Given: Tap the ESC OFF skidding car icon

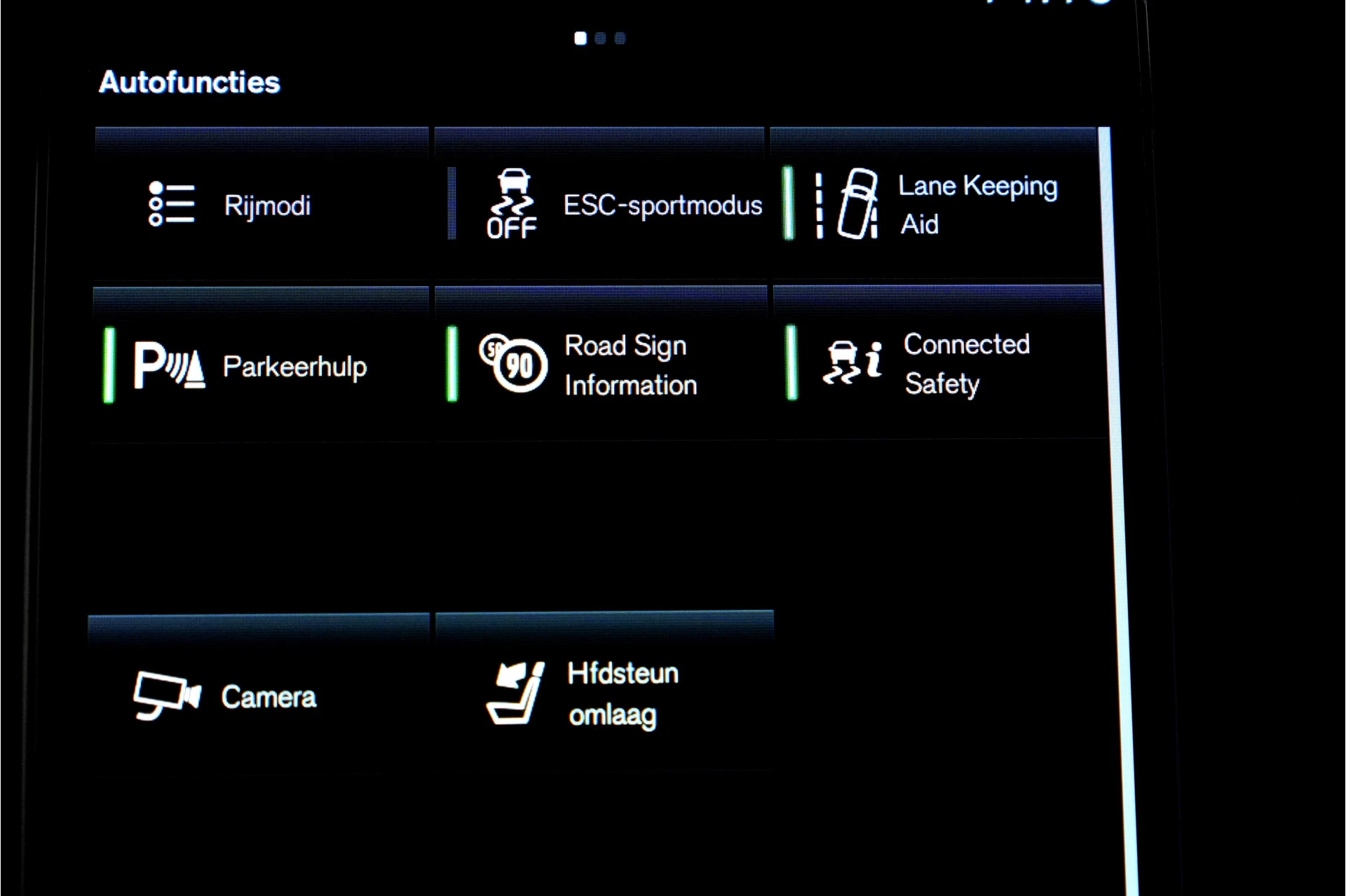Looking at the screenshot, I should coord(512,203).
